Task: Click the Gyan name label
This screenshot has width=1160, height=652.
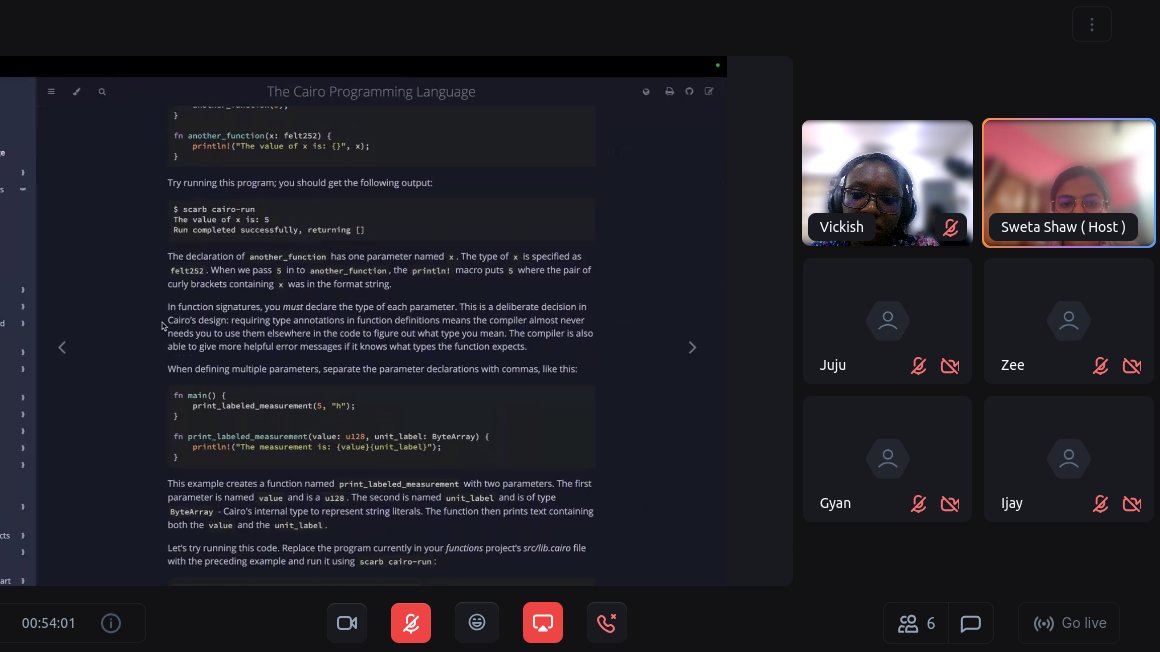Action: click(835, 503)
